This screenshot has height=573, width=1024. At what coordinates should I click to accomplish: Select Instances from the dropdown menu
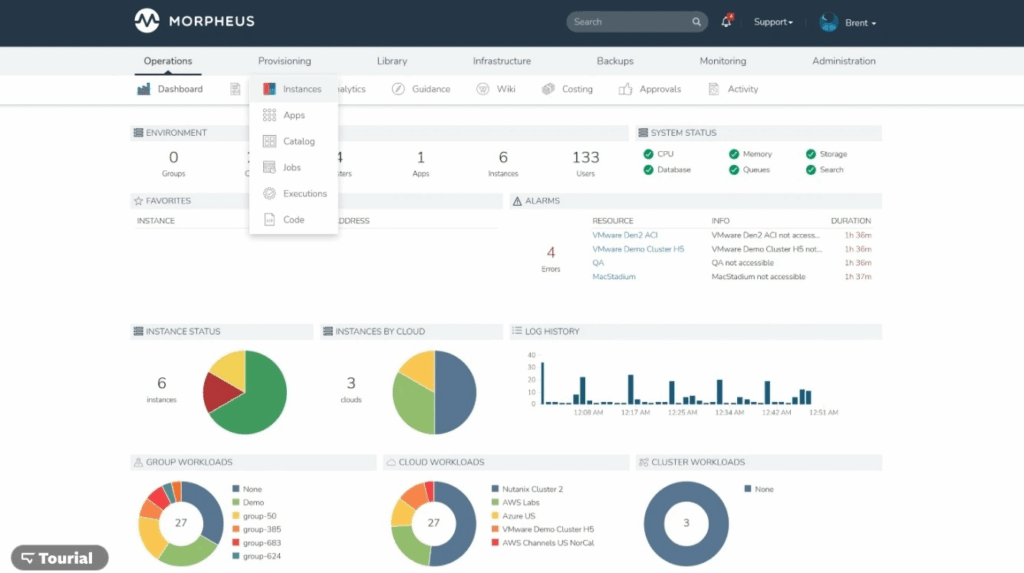tap(301, 89)
